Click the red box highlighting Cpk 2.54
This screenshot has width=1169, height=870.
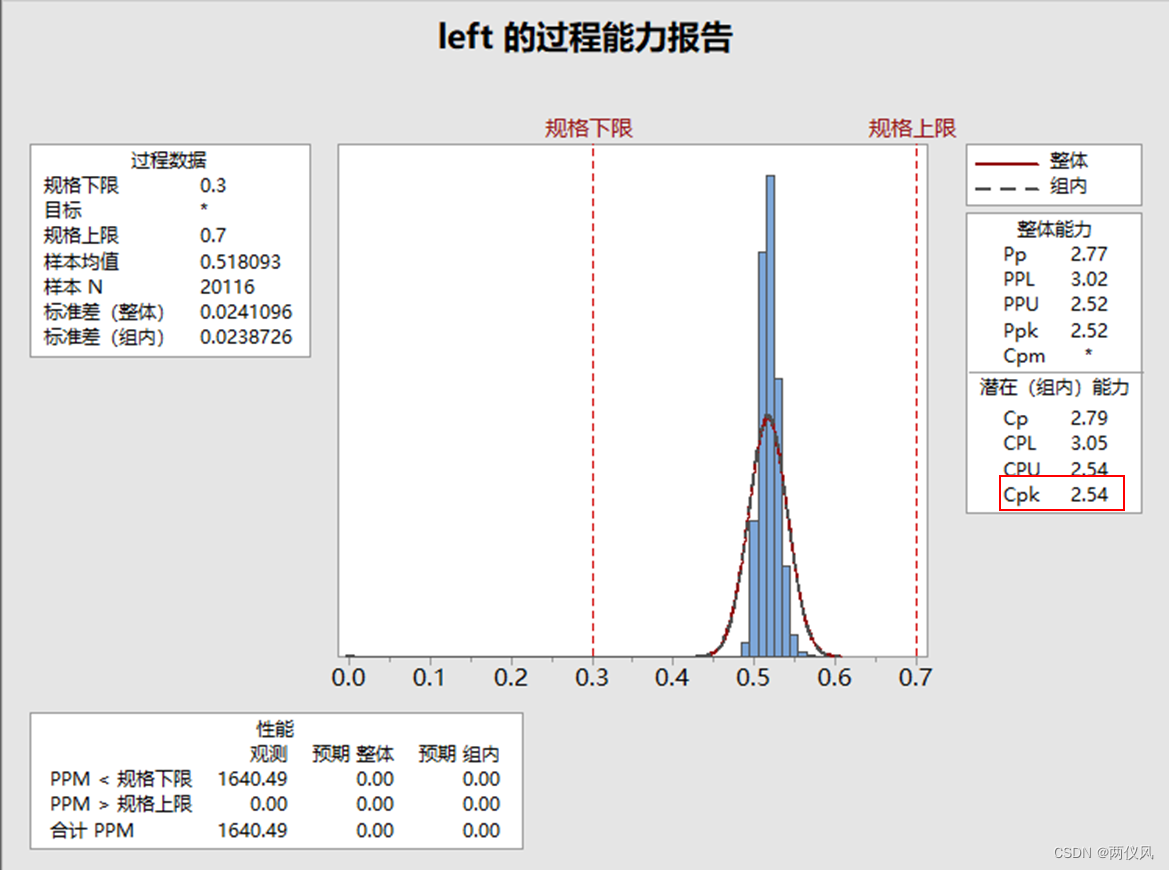click(x=1062, y=493)
